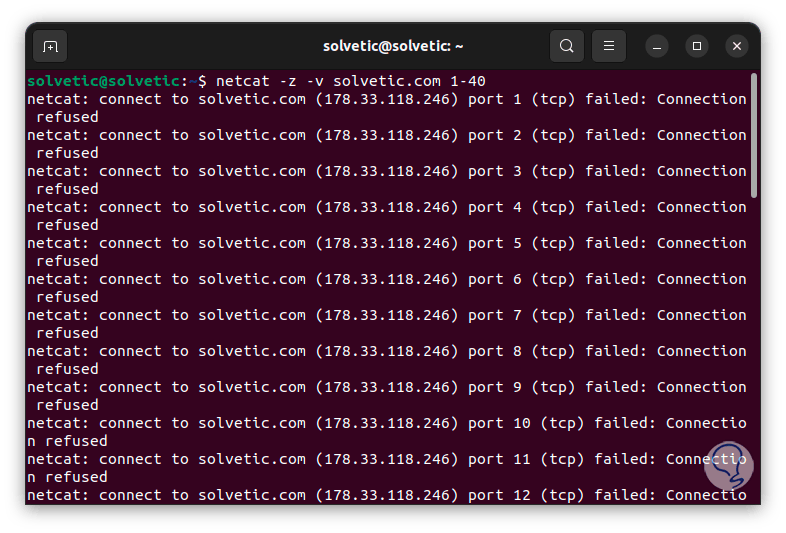Click the terminal vertical scrollbar thumb
Image resolution: width=786 pixels, height=533 pixels.
click(754, 135)
